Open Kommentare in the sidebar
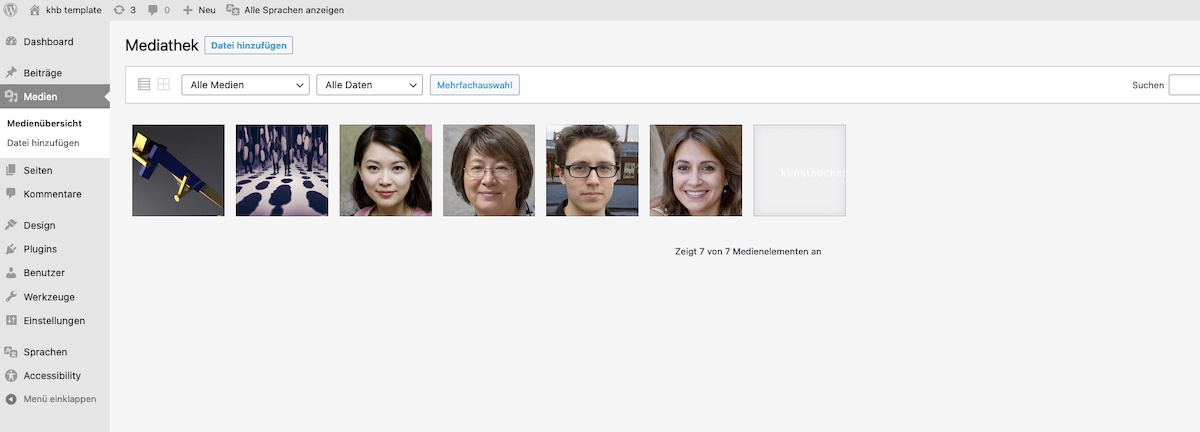This screenshot has width=1200, height=432. 53,194
